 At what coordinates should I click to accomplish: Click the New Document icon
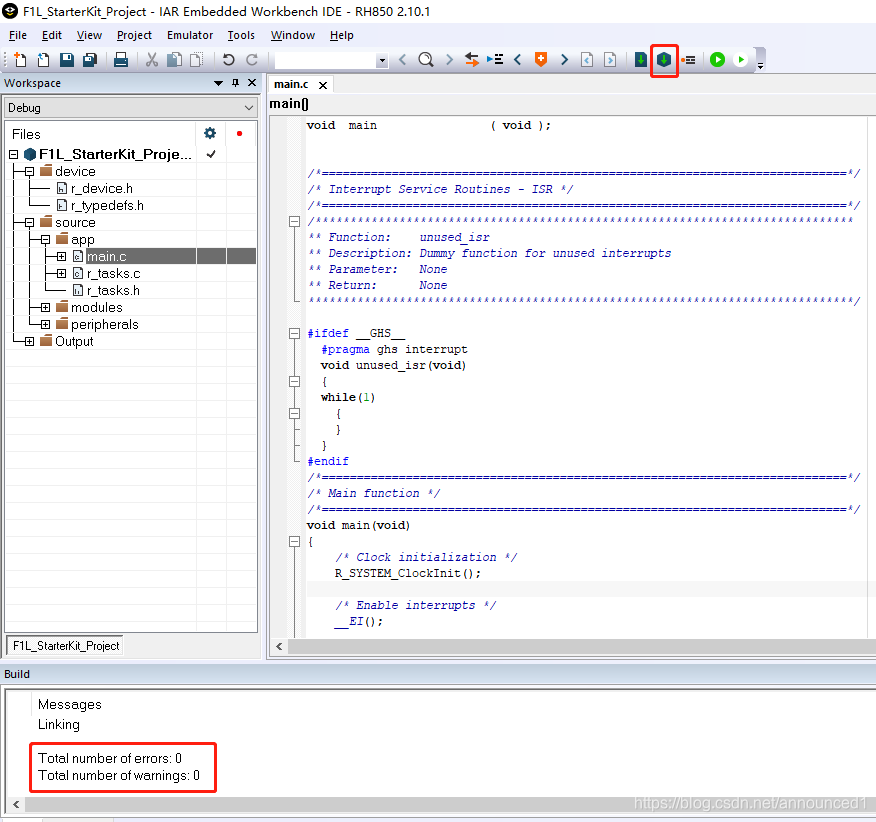[x=20, y=59]
